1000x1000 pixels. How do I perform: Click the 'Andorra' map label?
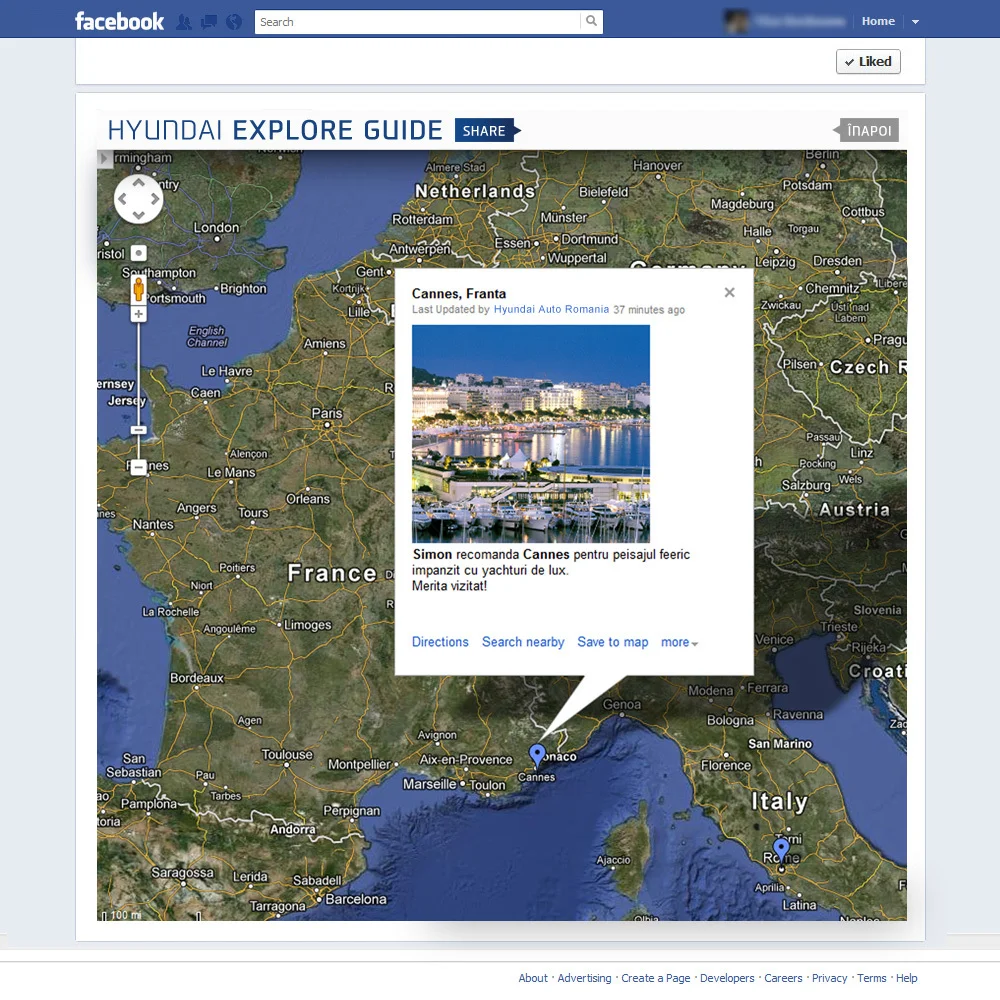click(293, 829)
